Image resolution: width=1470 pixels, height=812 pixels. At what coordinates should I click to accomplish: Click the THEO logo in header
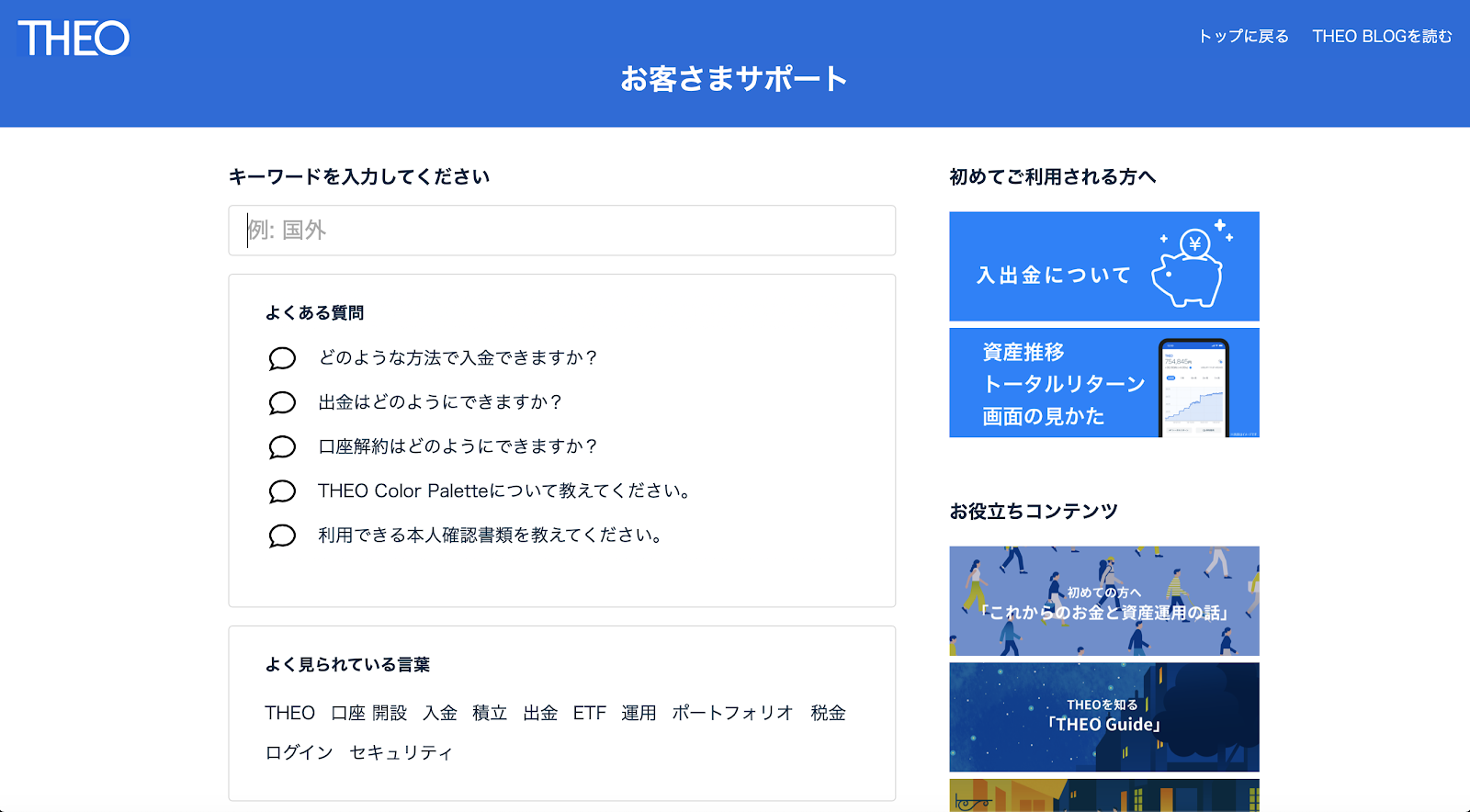click(73, 39)
